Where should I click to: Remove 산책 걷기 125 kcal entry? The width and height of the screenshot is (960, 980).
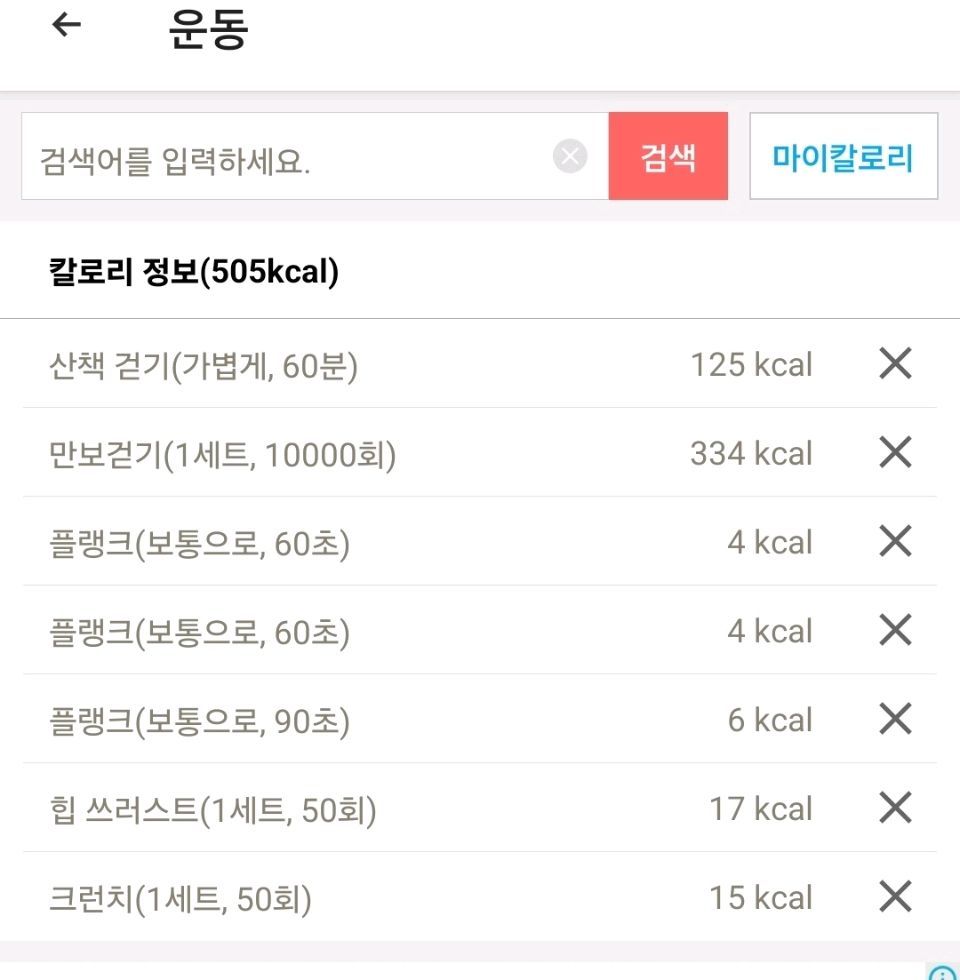pos(895,363)
